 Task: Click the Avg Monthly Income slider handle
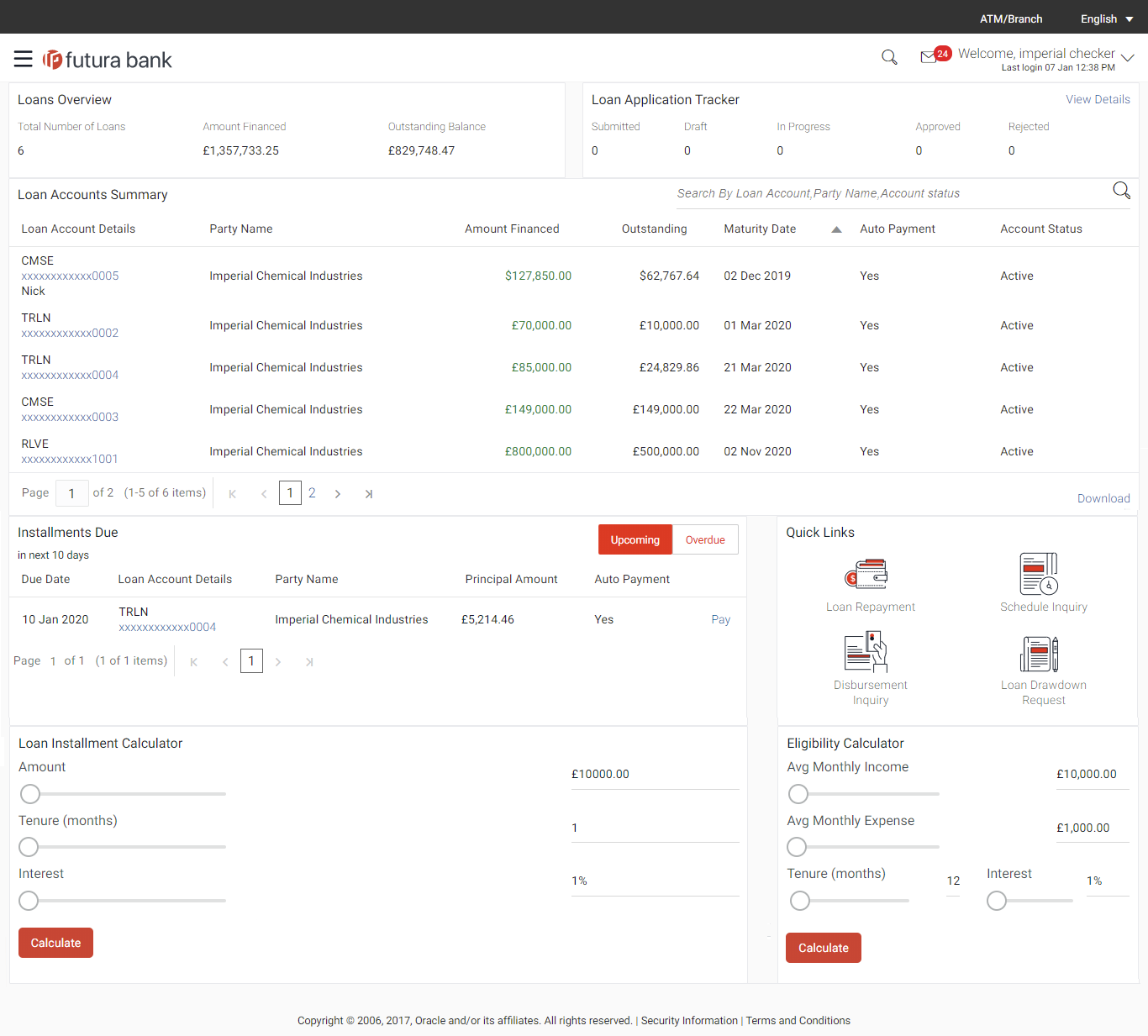(798, 794)
